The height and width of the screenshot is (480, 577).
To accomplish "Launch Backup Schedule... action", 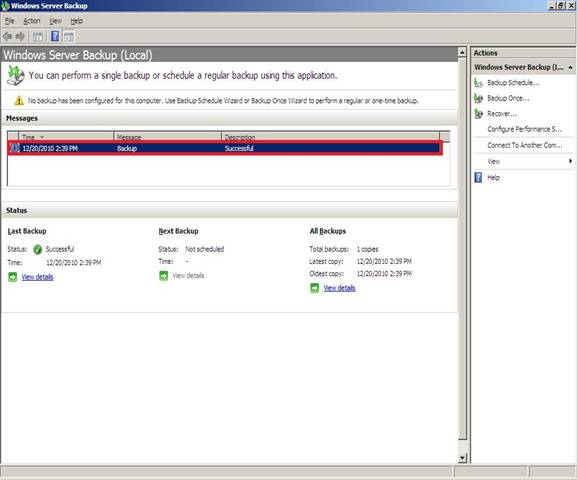I will (x=513, y=83).
